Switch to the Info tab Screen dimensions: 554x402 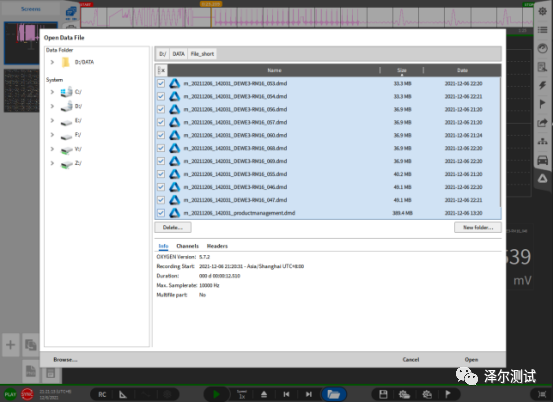tap(163, 246)
